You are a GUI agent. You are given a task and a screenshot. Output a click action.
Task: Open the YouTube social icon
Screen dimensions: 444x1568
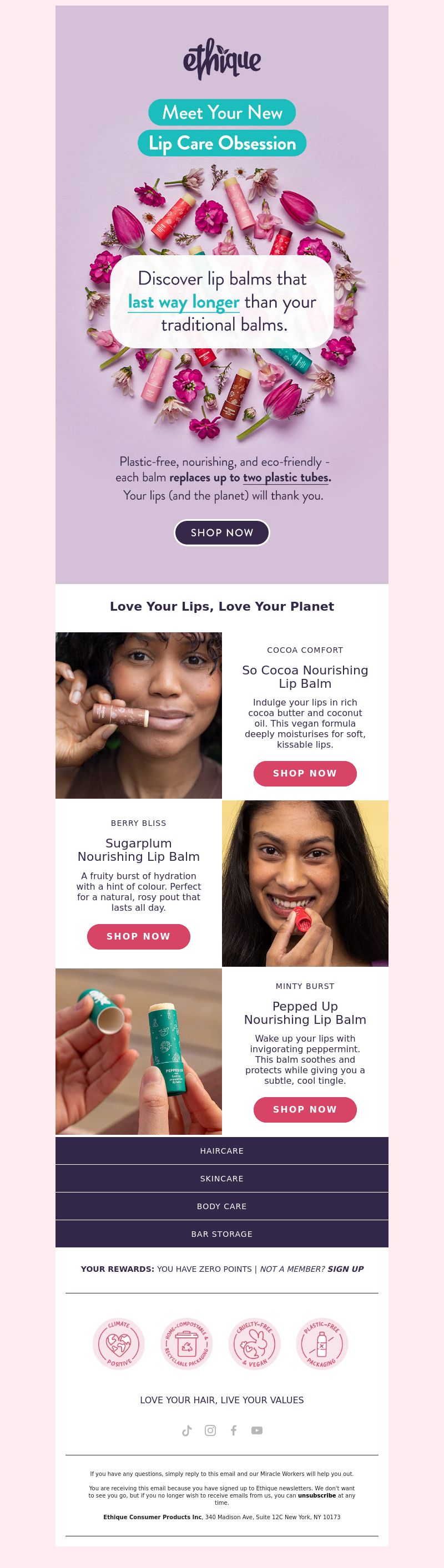(x=257, y=1430)
